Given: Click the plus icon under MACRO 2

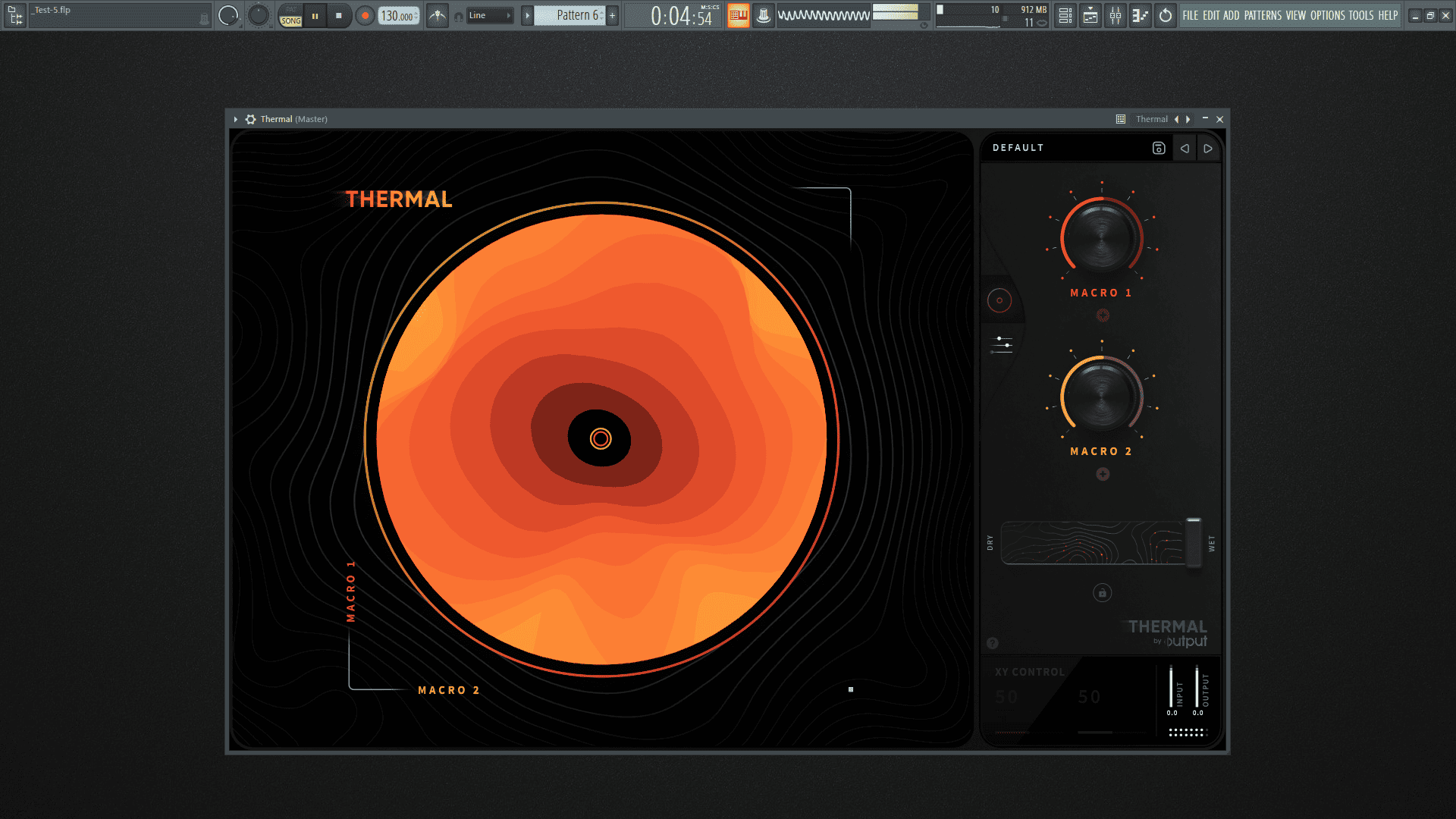Looking at the screenshot, I should 1103,474.
